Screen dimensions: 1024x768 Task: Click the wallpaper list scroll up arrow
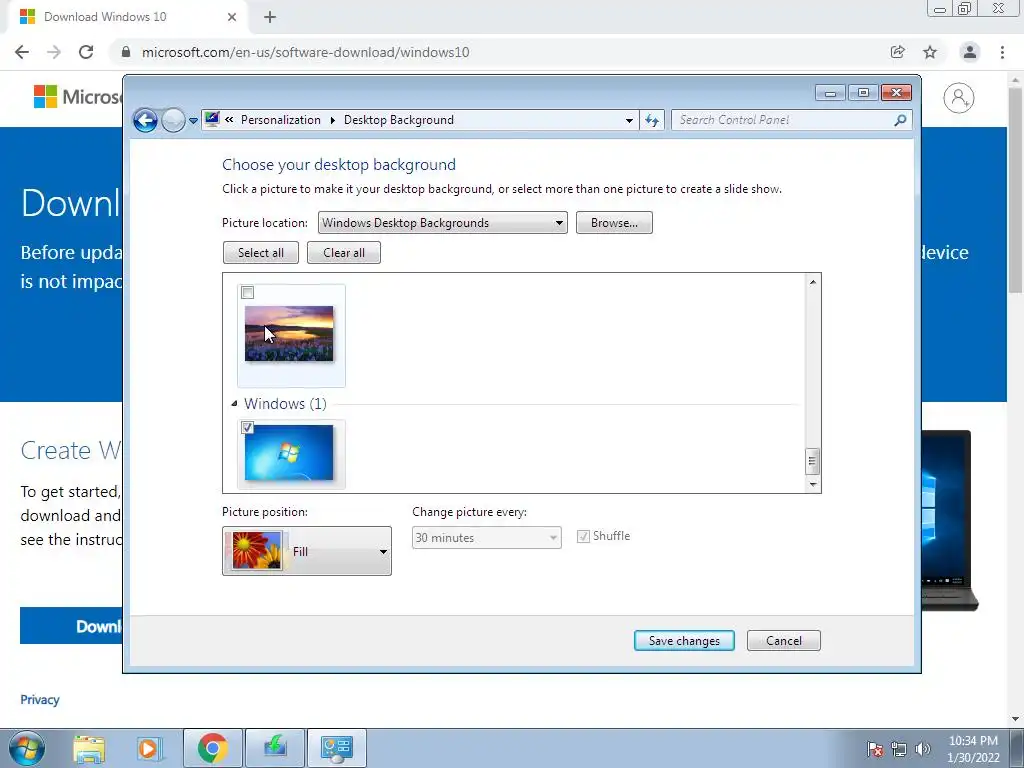(x=812, y=282)
